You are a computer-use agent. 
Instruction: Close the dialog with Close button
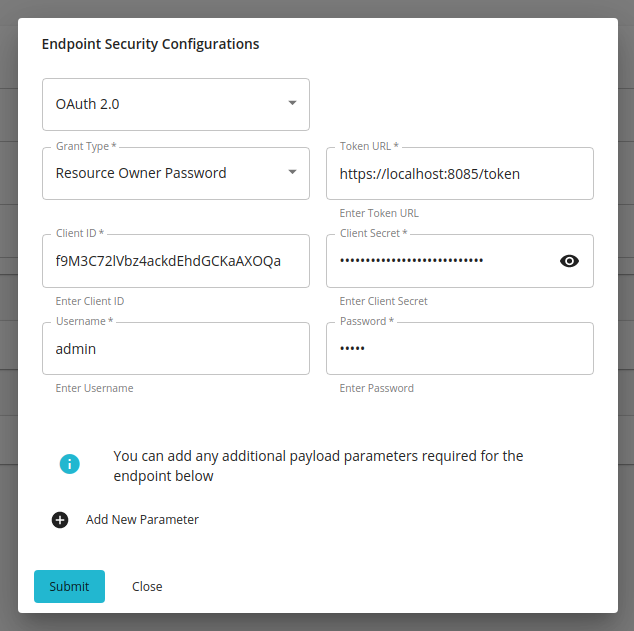[x=147, y=587]
